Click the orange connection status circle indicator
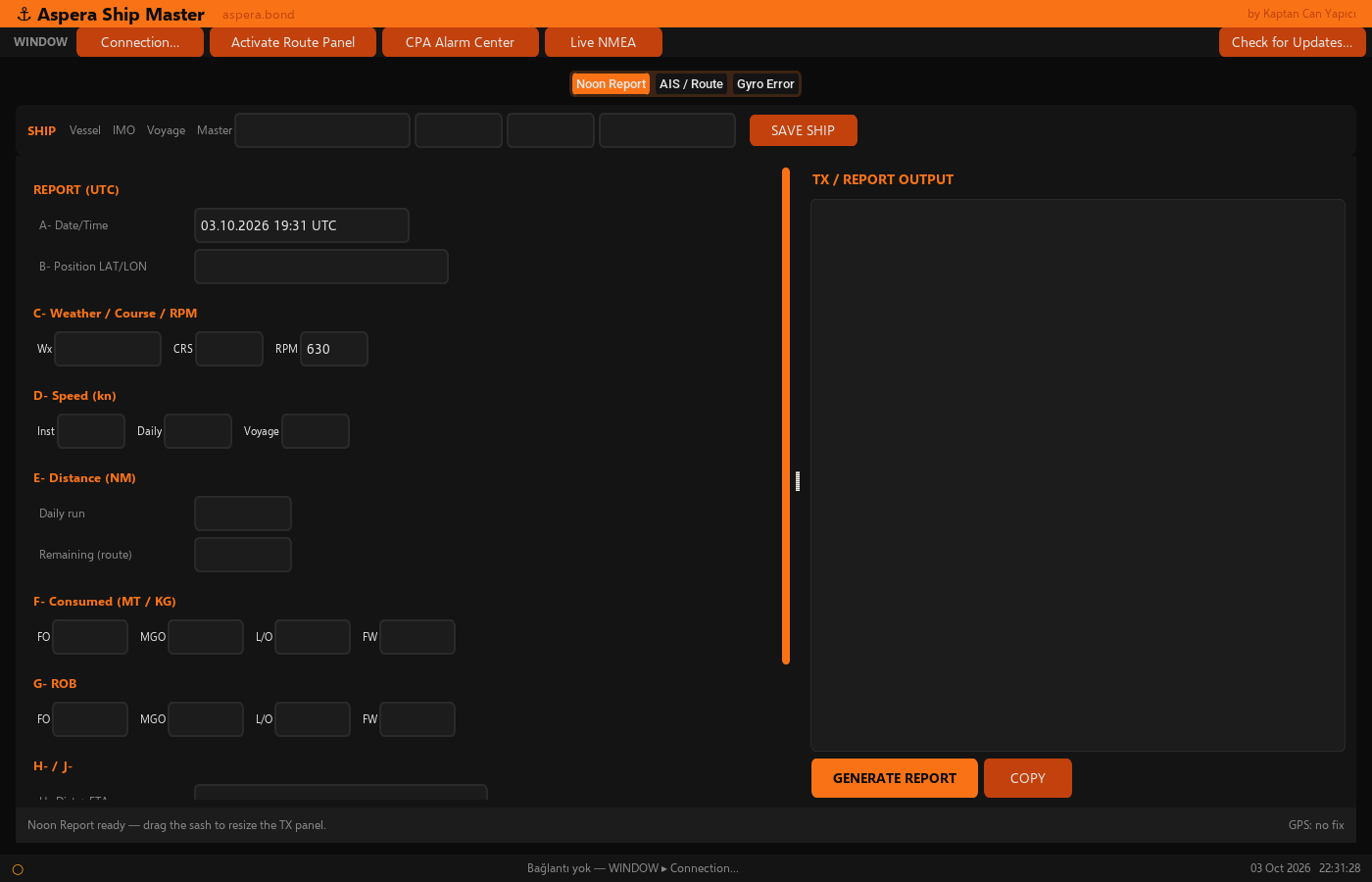Screen dimensions: 1372x882 [18, 869]
